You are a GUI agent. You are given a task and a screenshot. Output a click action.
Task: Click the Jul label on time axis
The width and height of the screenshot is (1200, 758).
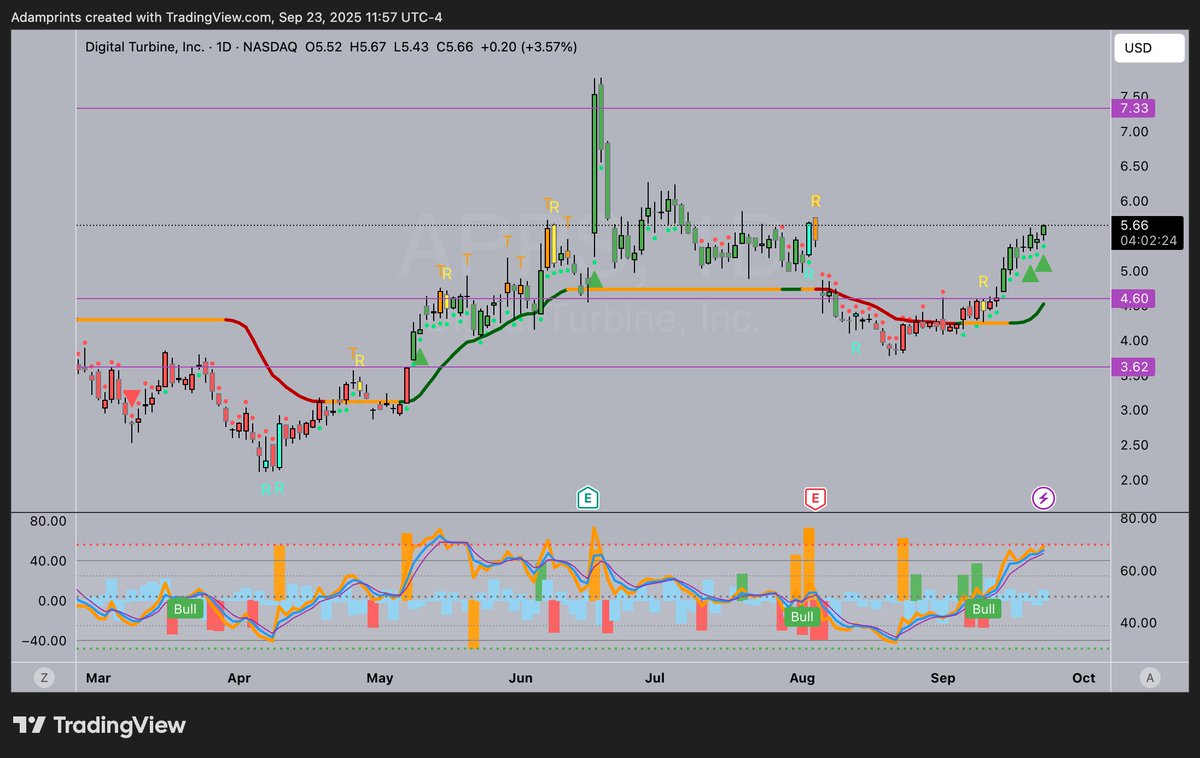[655, 677]
